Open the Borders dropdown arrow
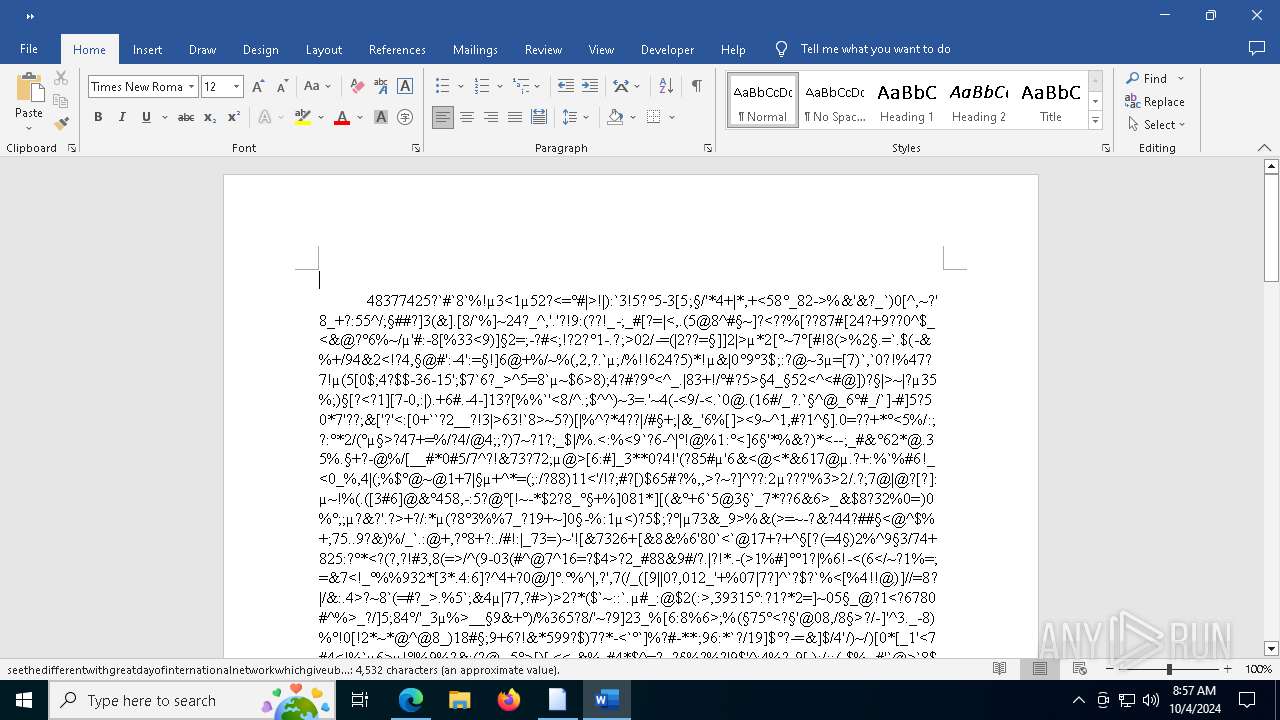1280x720 pixels. point(671,117)
